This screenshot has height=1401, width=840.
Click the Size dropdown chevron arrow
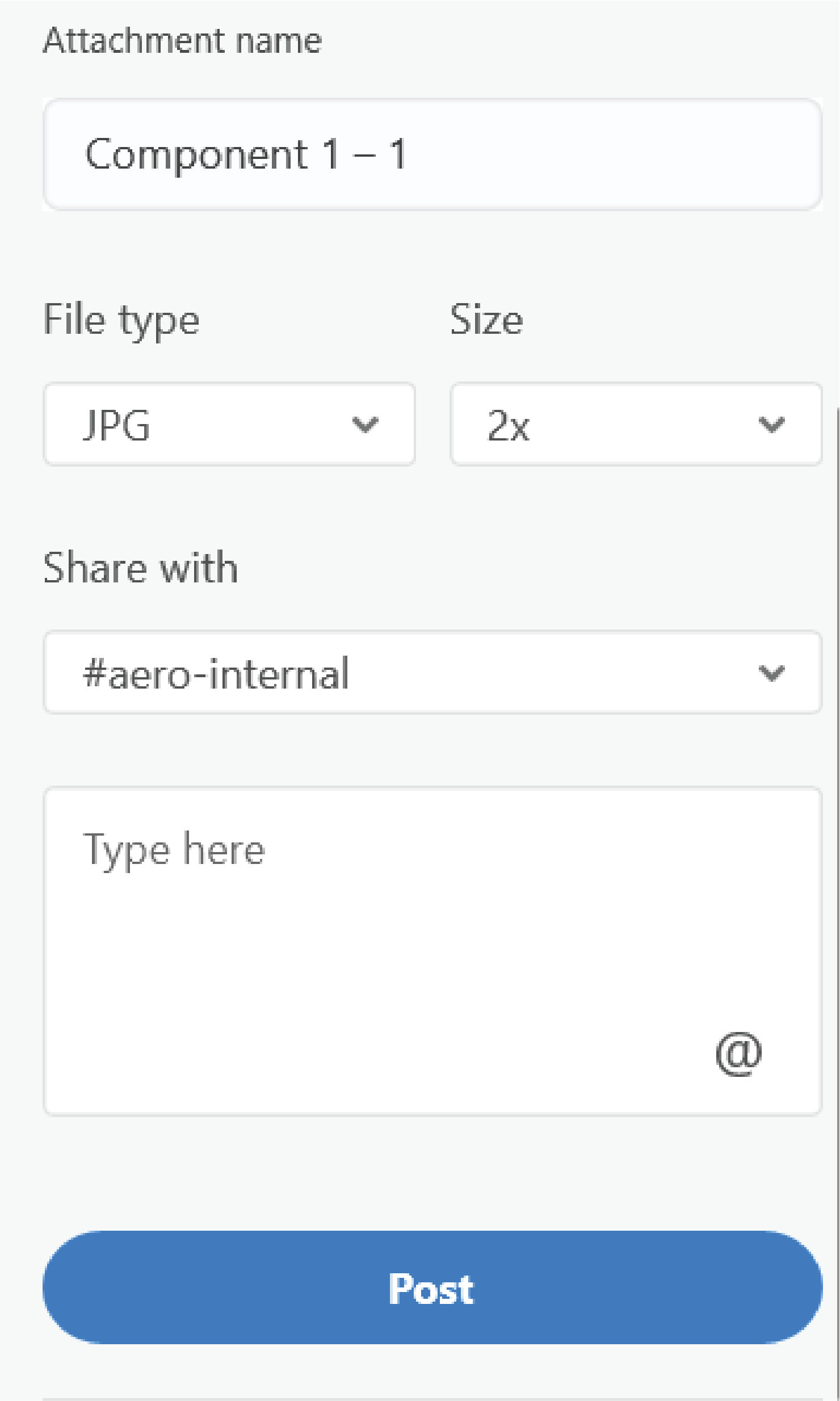[x=771, y=424]
